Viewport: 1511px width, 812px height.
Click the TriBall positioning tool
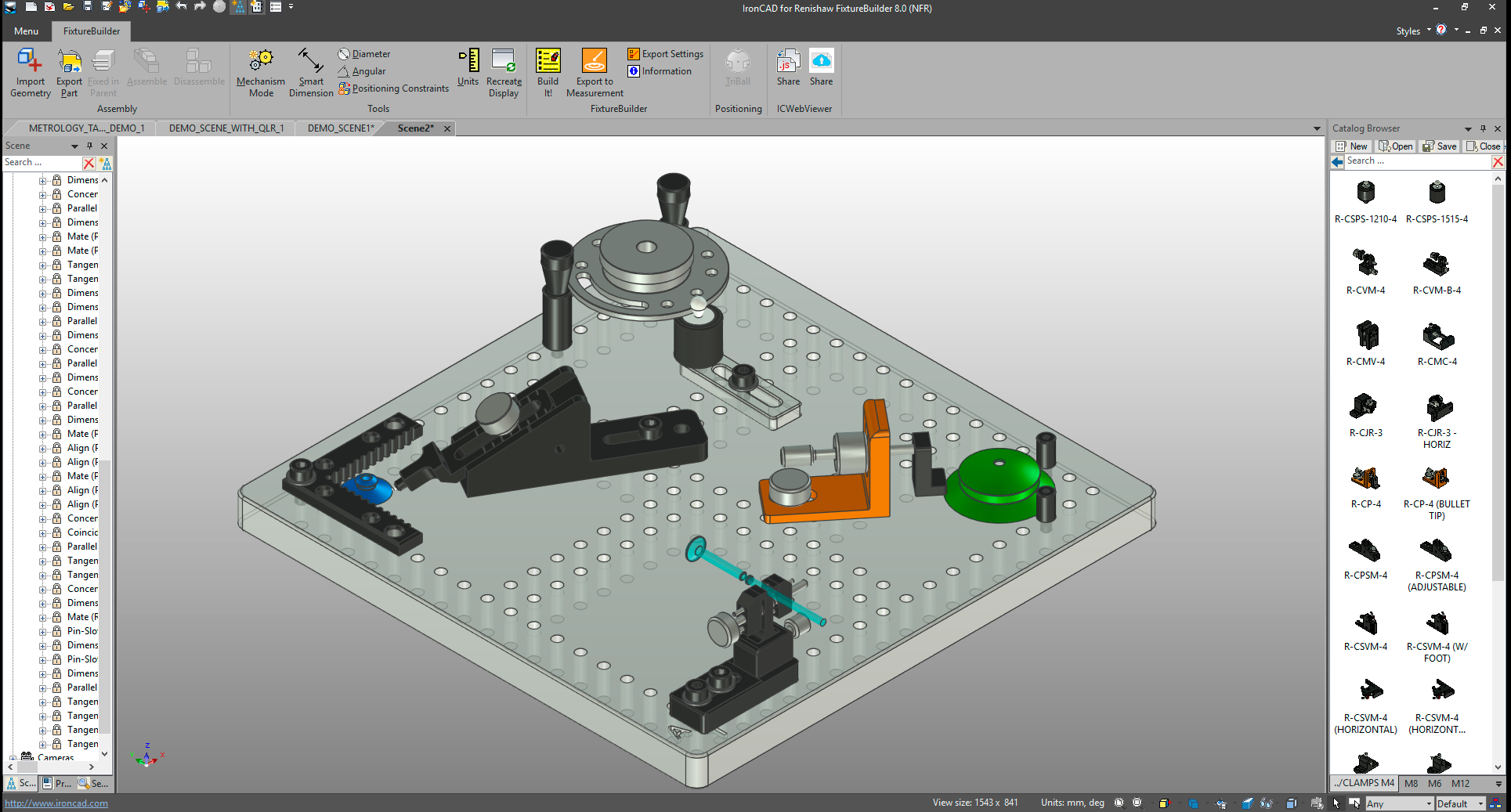click(x=737, y=70)
